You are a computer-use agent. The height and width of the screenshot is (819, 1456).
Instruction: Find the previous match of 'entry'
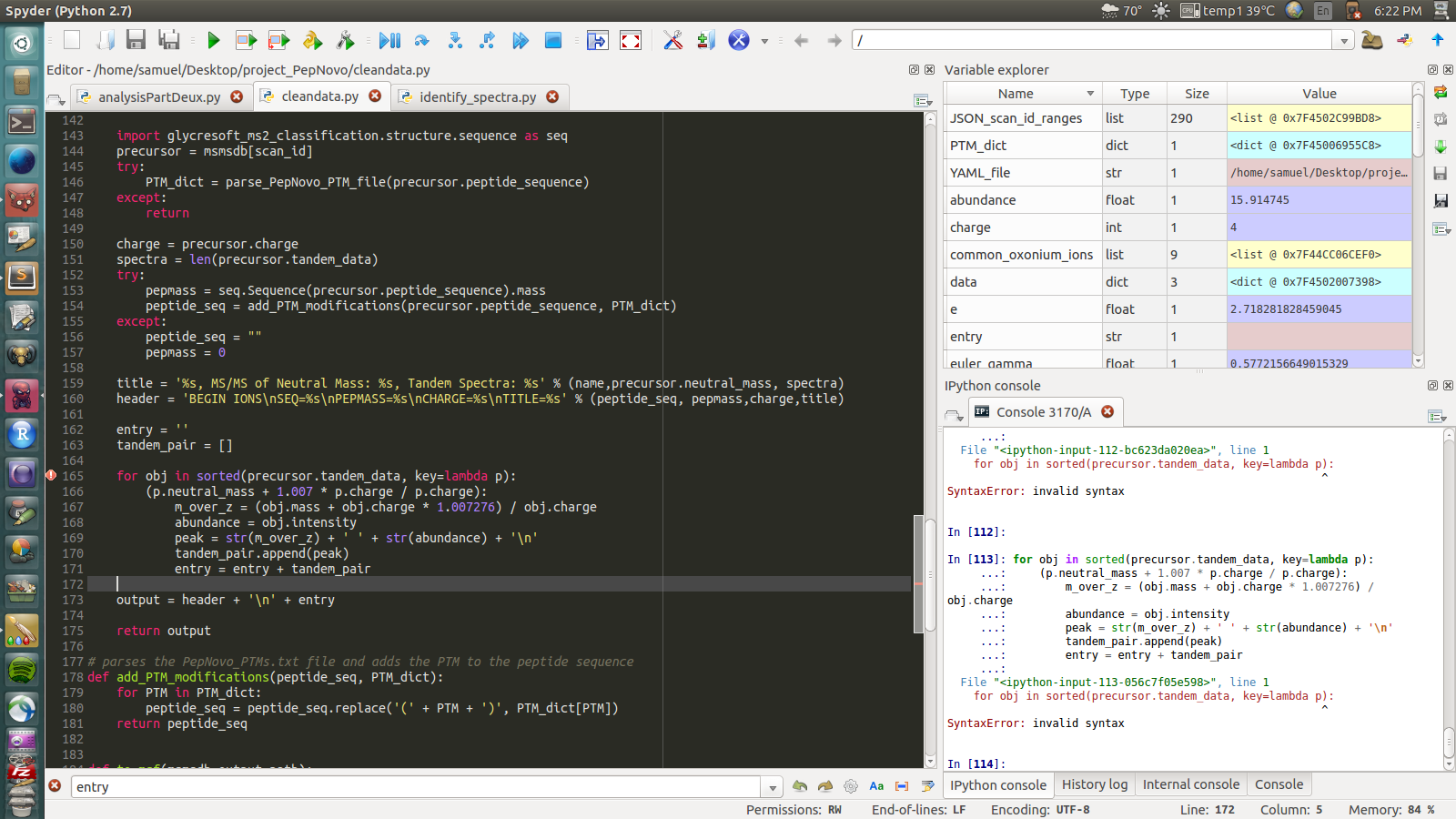click(800, 786)
